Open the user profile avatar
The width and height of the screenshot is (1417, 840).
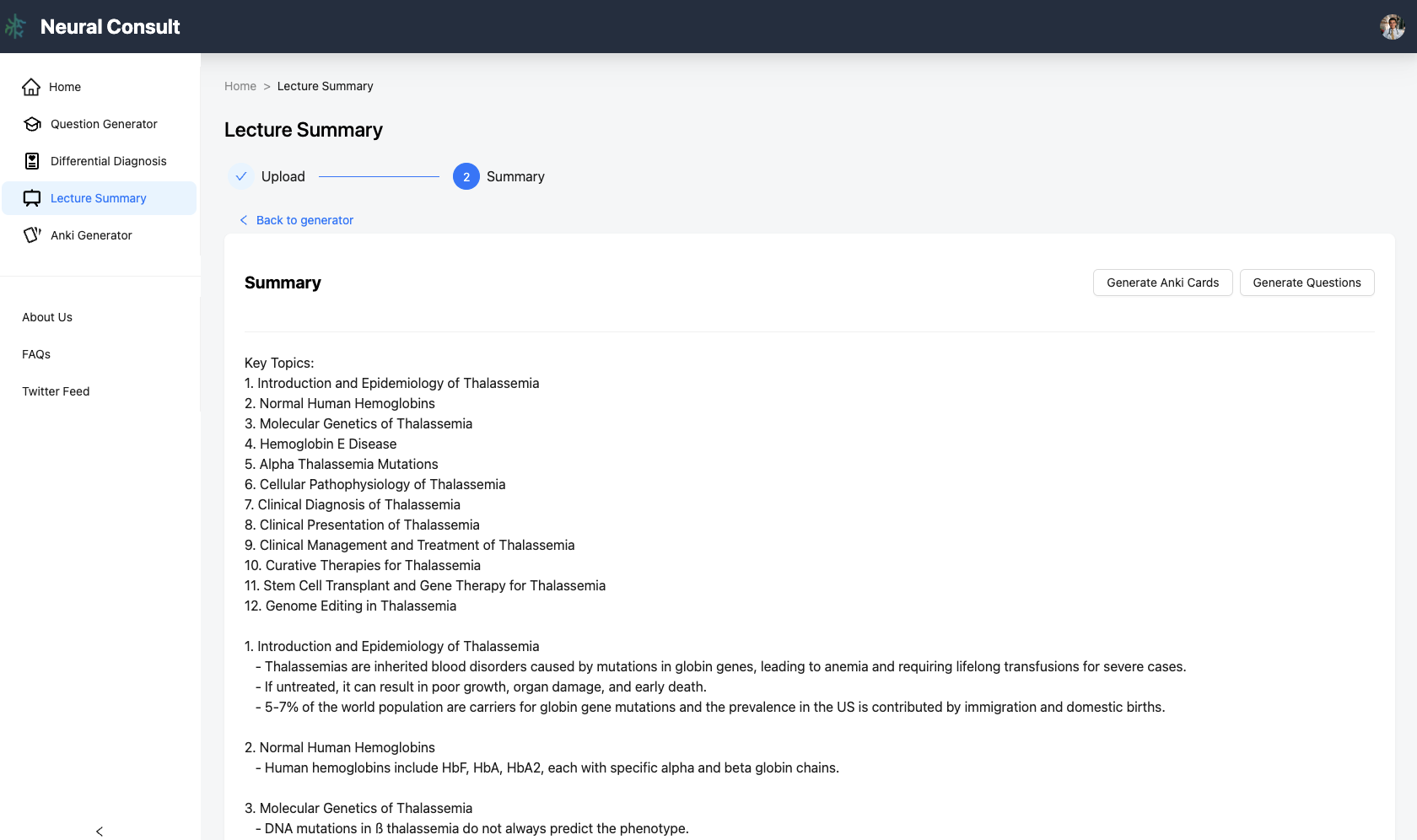[1392, 27]
